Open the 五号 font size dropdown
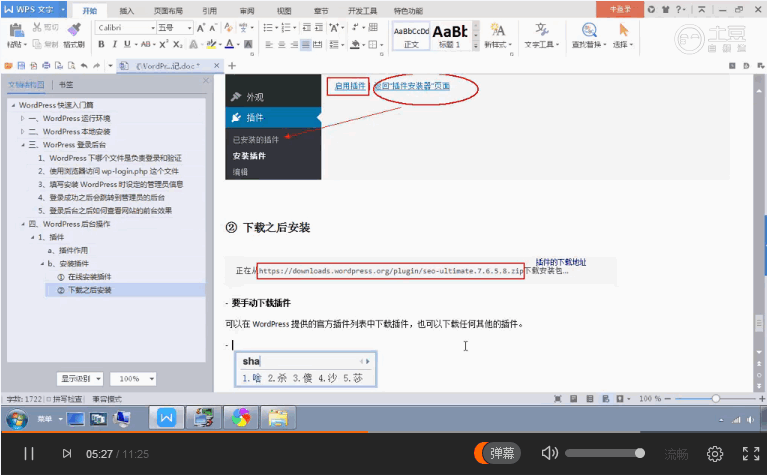 (189, 28)
